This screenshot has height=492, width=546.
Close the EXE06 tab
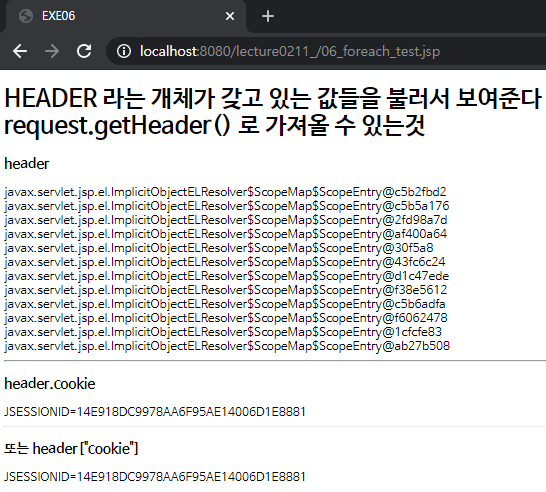click(x=230, y=16)
